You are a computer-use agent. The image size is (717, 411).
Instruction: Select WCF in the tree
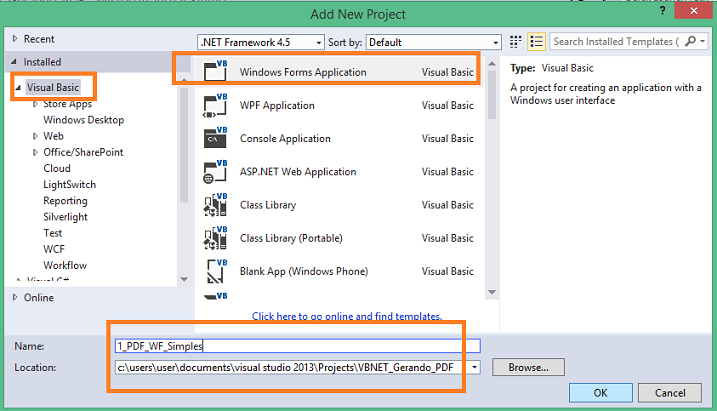pyautogui.click(x=54, y=249)
